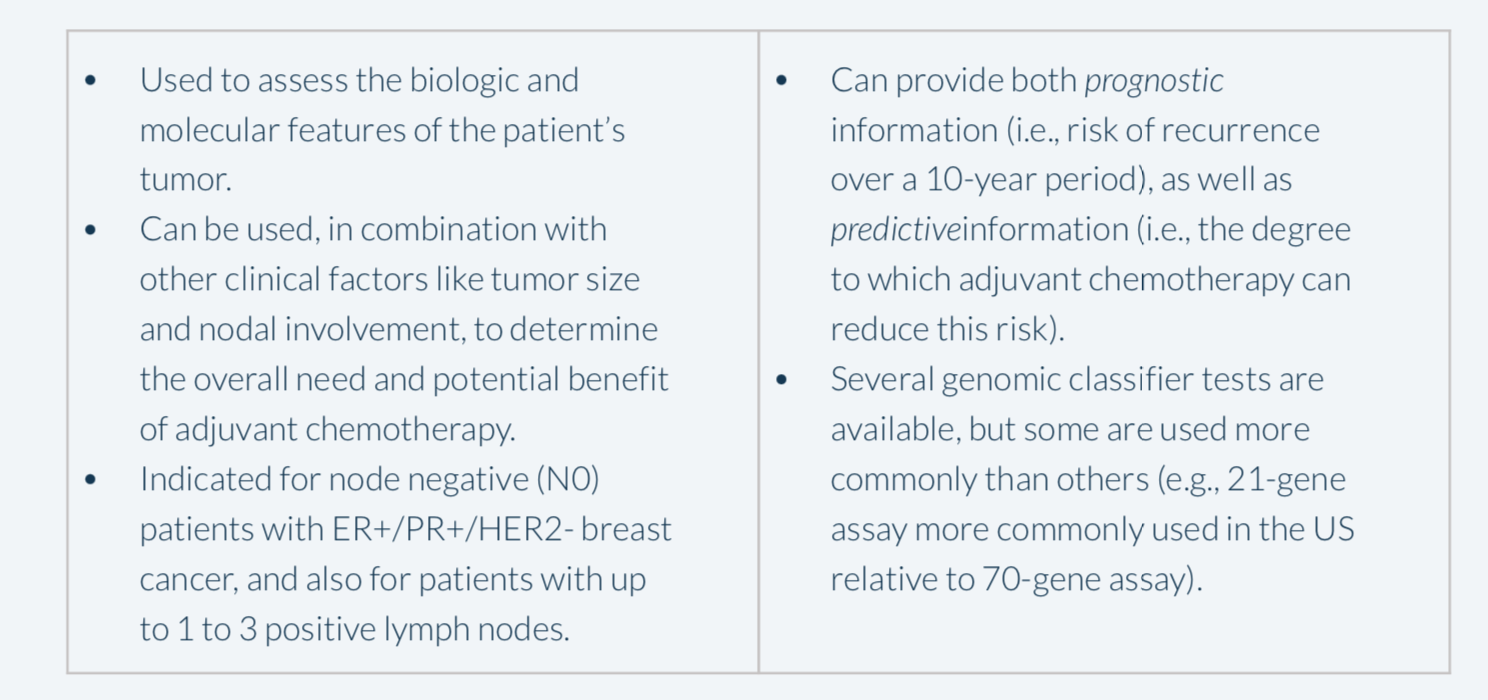Click the words 'reduce this risk'

(937, 330)
